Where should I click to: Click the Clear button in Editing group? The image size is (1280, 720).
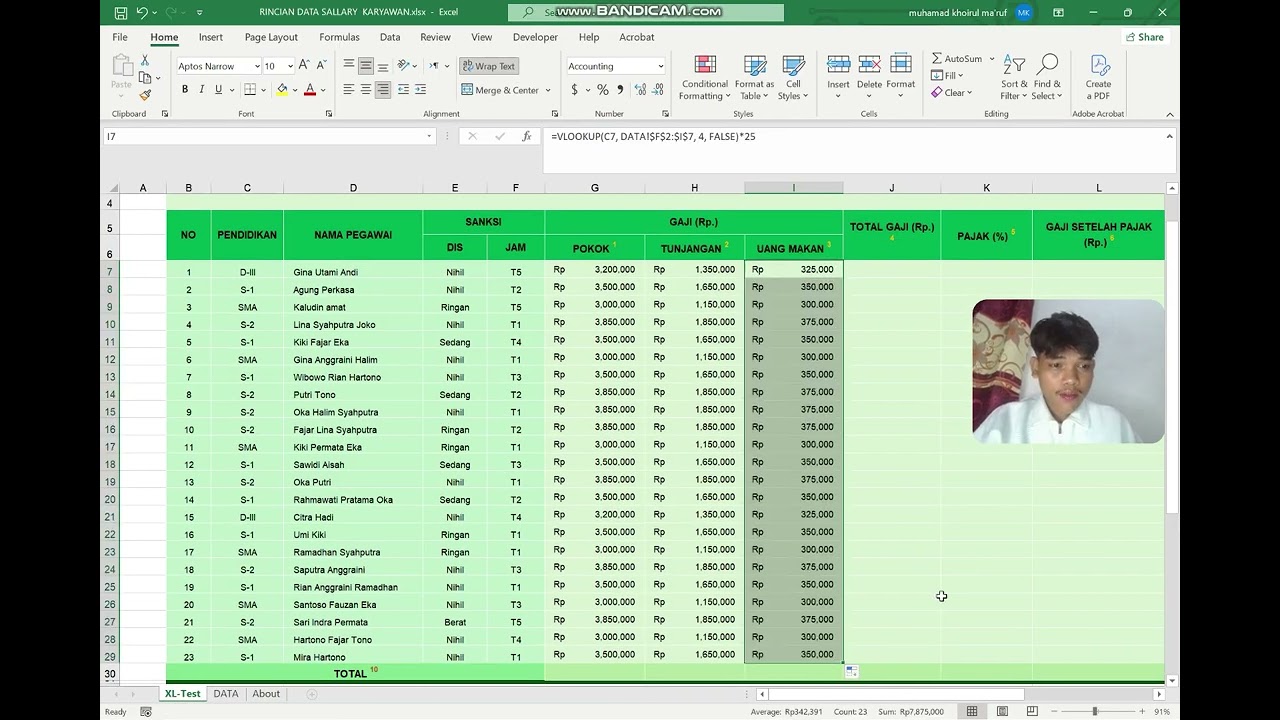952,93
